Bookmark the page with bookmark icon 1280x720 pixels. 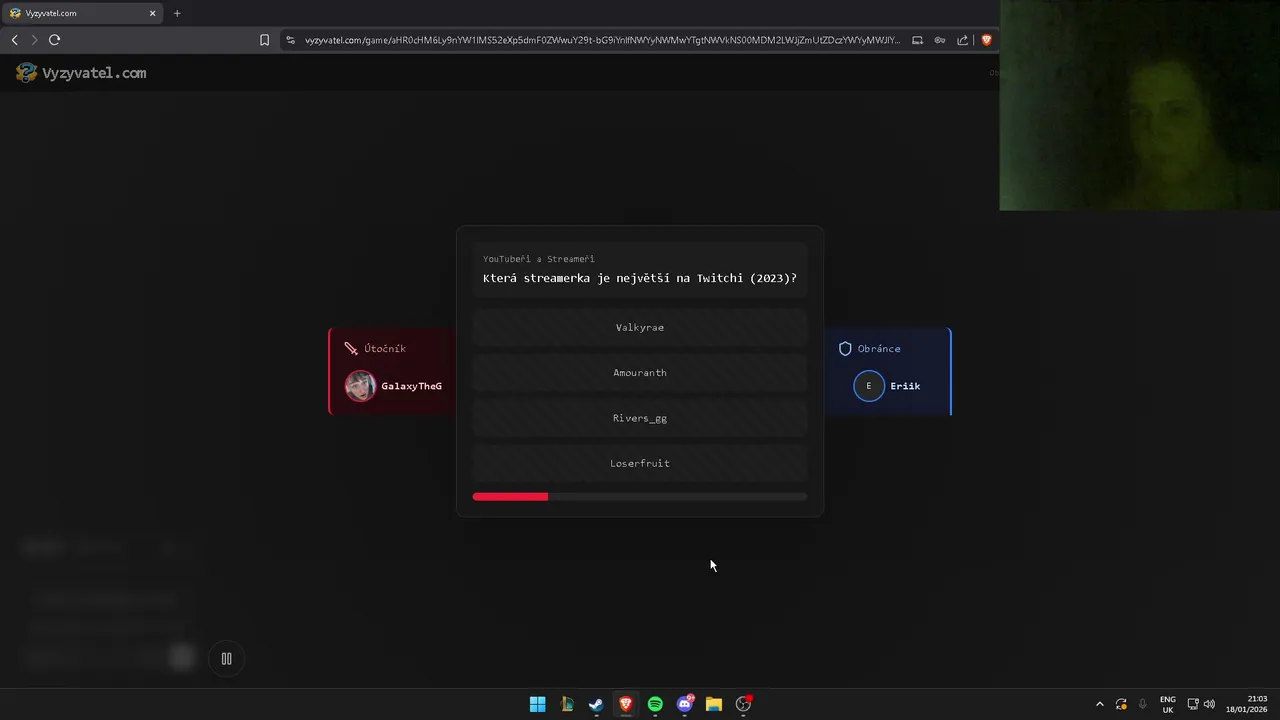(x=264, y=40)
